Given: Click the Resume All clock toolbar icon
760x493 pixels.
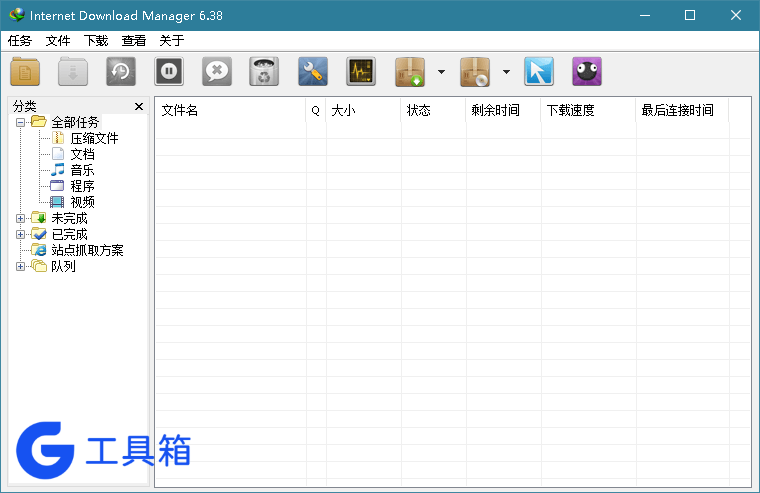Looking at the screenshot, I should coord(121,72).
